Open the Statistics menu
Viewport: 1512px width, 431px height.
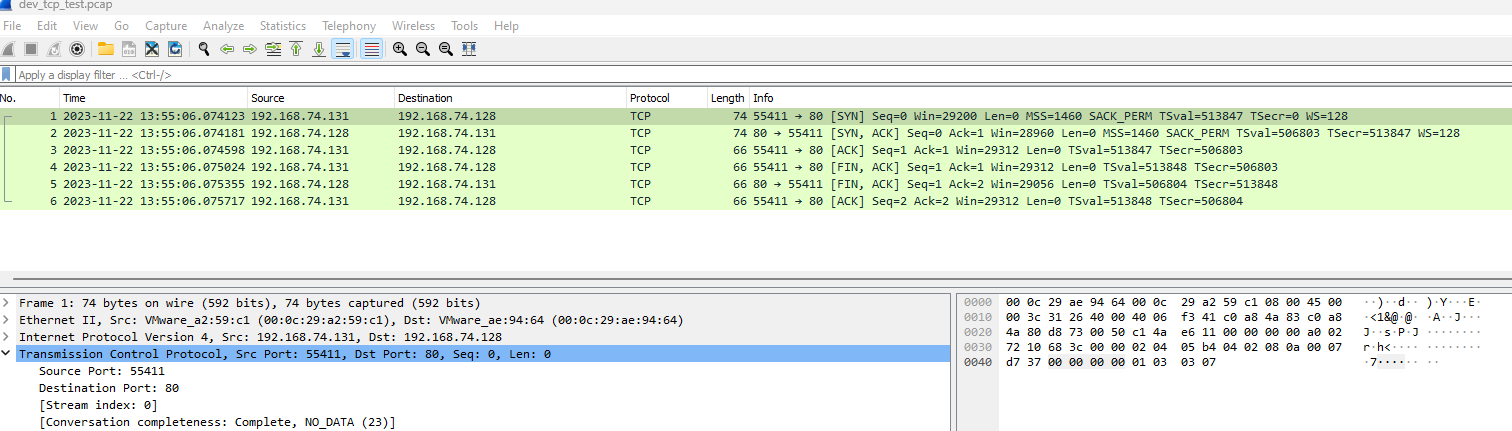282,26
